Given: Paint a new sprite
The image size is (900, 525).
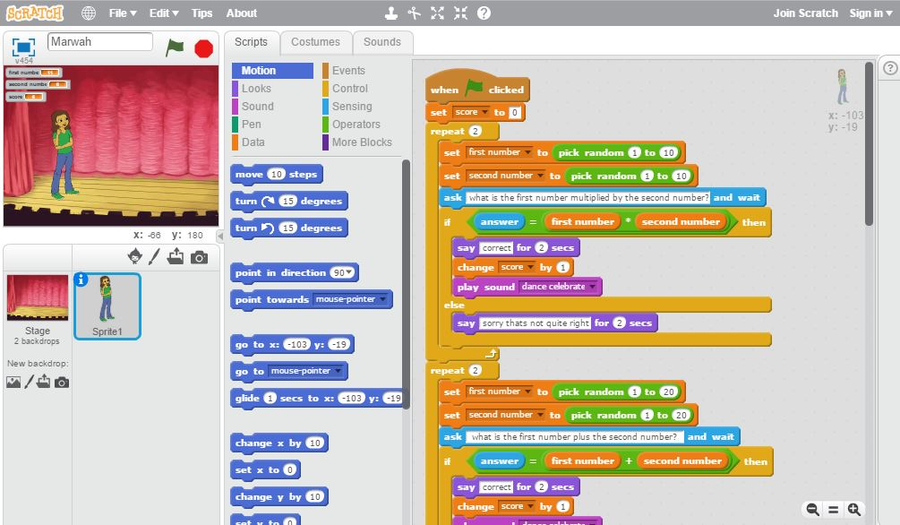Looking at the screenshot, I should [x=154, y=256].
